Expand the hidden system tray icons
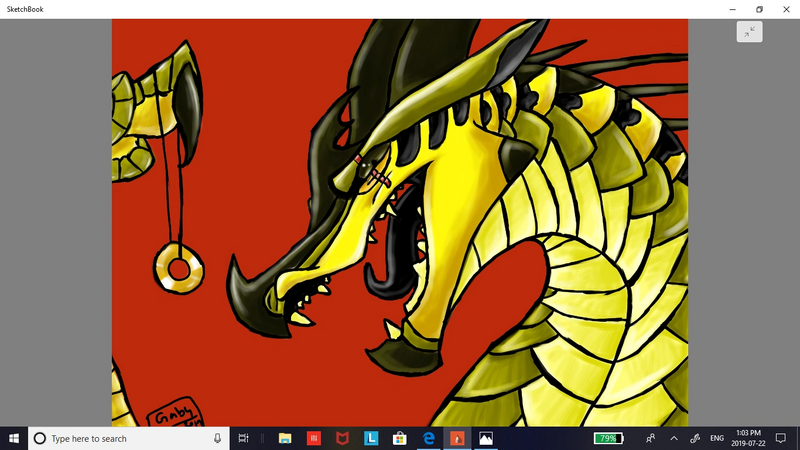Image resolution: width=800 pixels, height=450 pixels. coord(674,438)
